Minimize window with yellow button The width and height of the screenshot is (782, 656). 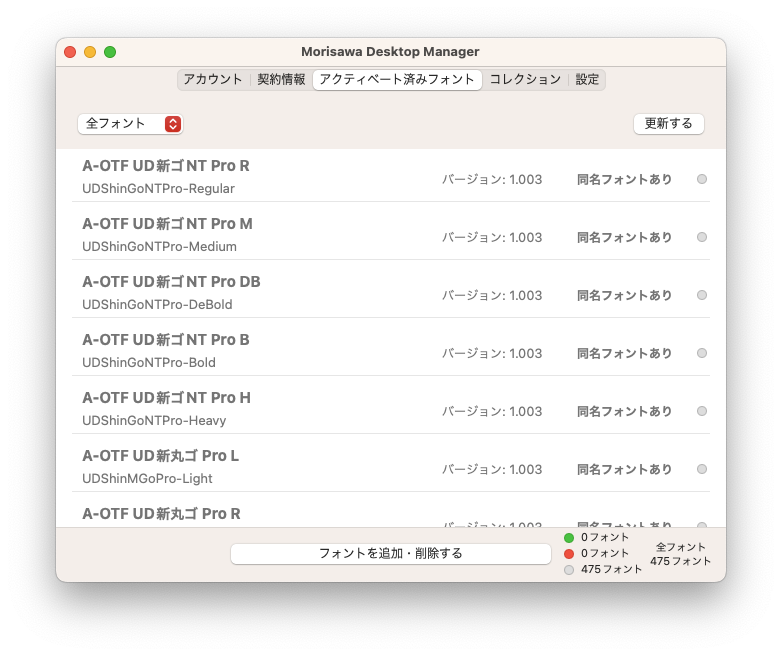pyautogui.click(x=90, y=52)
